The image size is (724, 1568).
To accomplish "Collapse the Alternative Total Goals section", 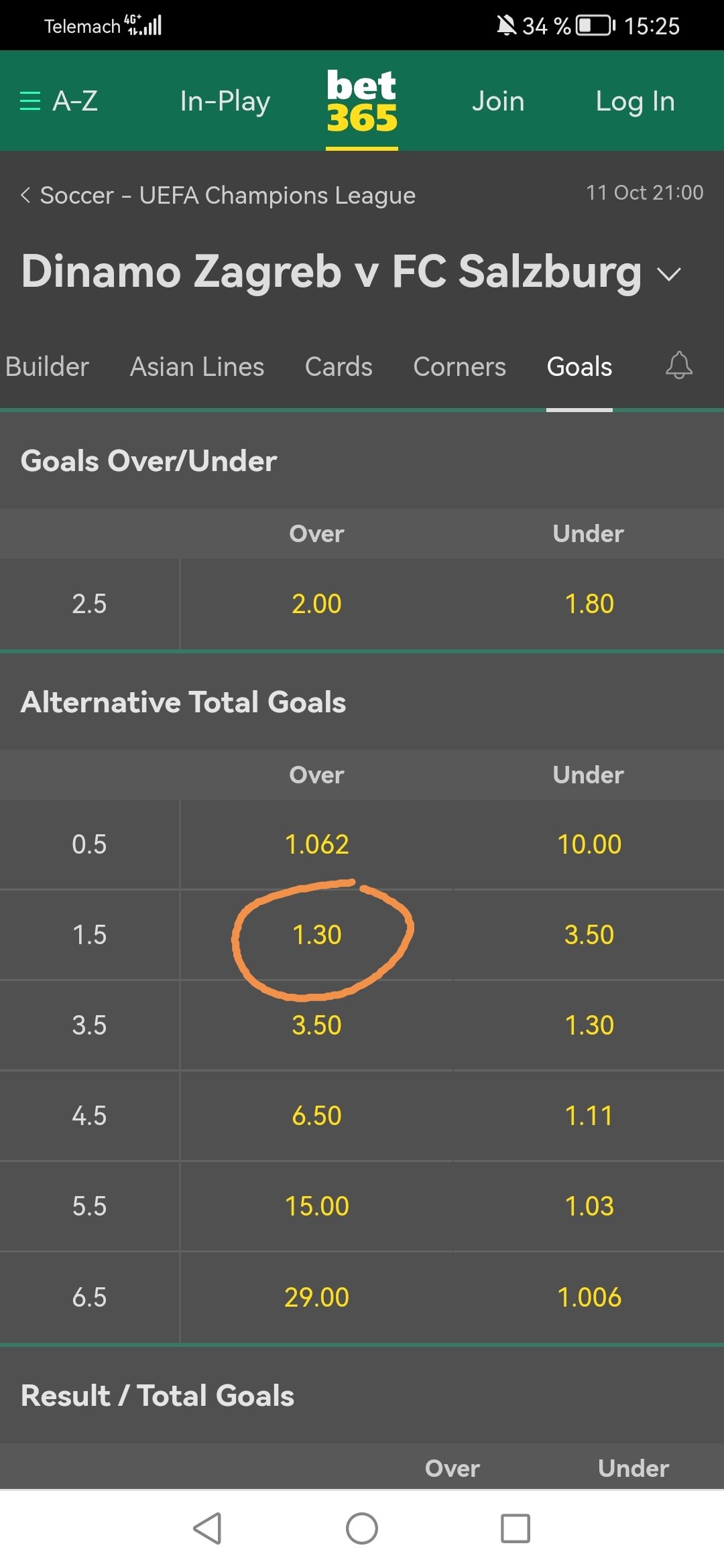I will [362, 702].
